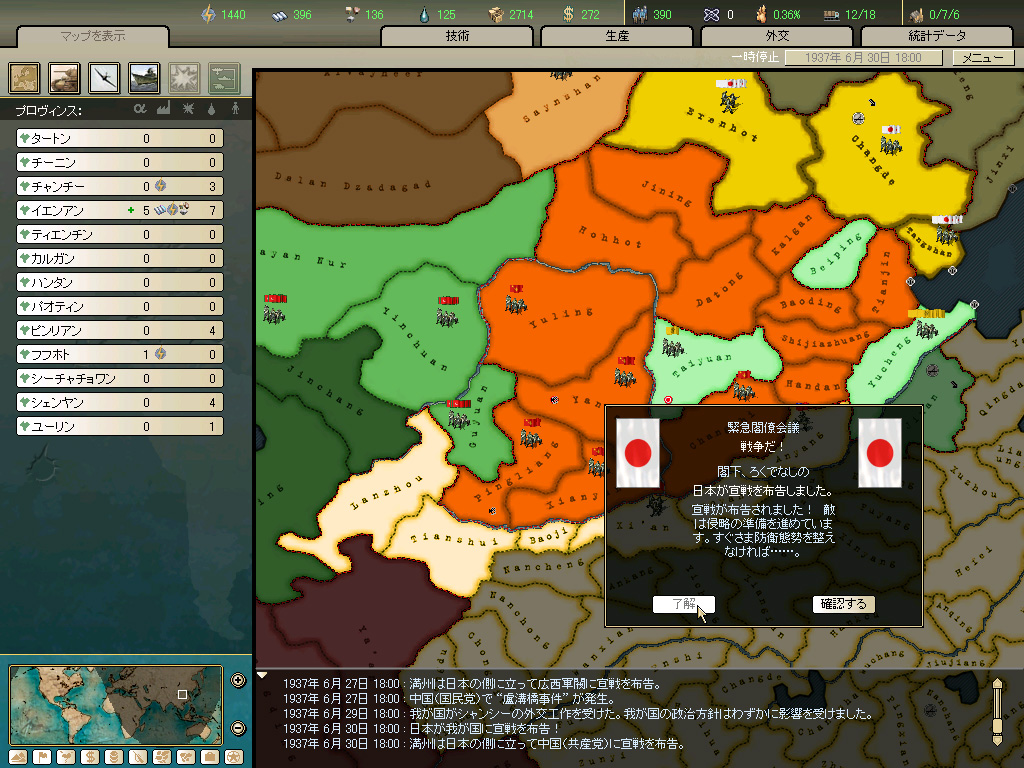Screen dimensions: 1024x768
Task: Collapse the message log with triangle arrow
Action: [x=262, y=675]
